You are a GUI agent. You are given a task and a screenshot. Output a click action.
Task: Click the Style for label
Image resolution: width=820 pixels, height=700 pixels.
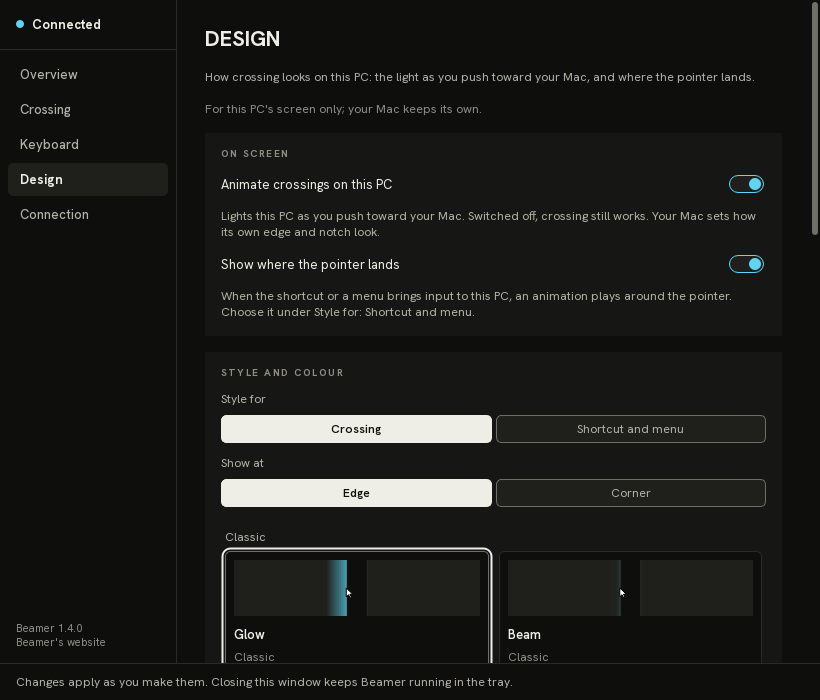coord(243,399)
